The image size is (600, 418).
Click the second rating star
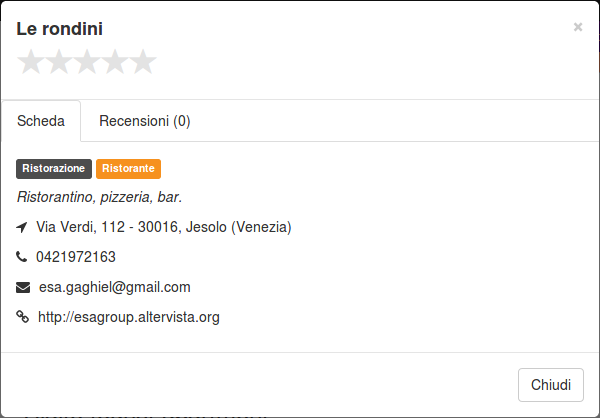[59, 62]
